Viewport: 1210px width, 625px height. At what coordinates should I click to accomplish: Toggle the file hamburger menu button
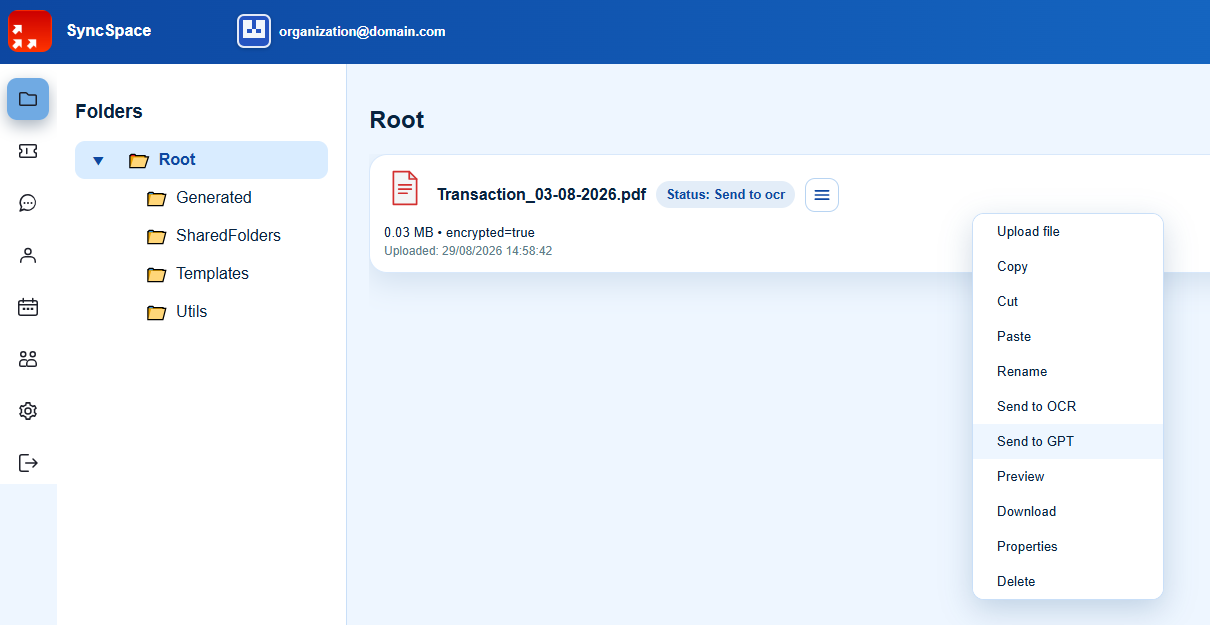(822, 195)
